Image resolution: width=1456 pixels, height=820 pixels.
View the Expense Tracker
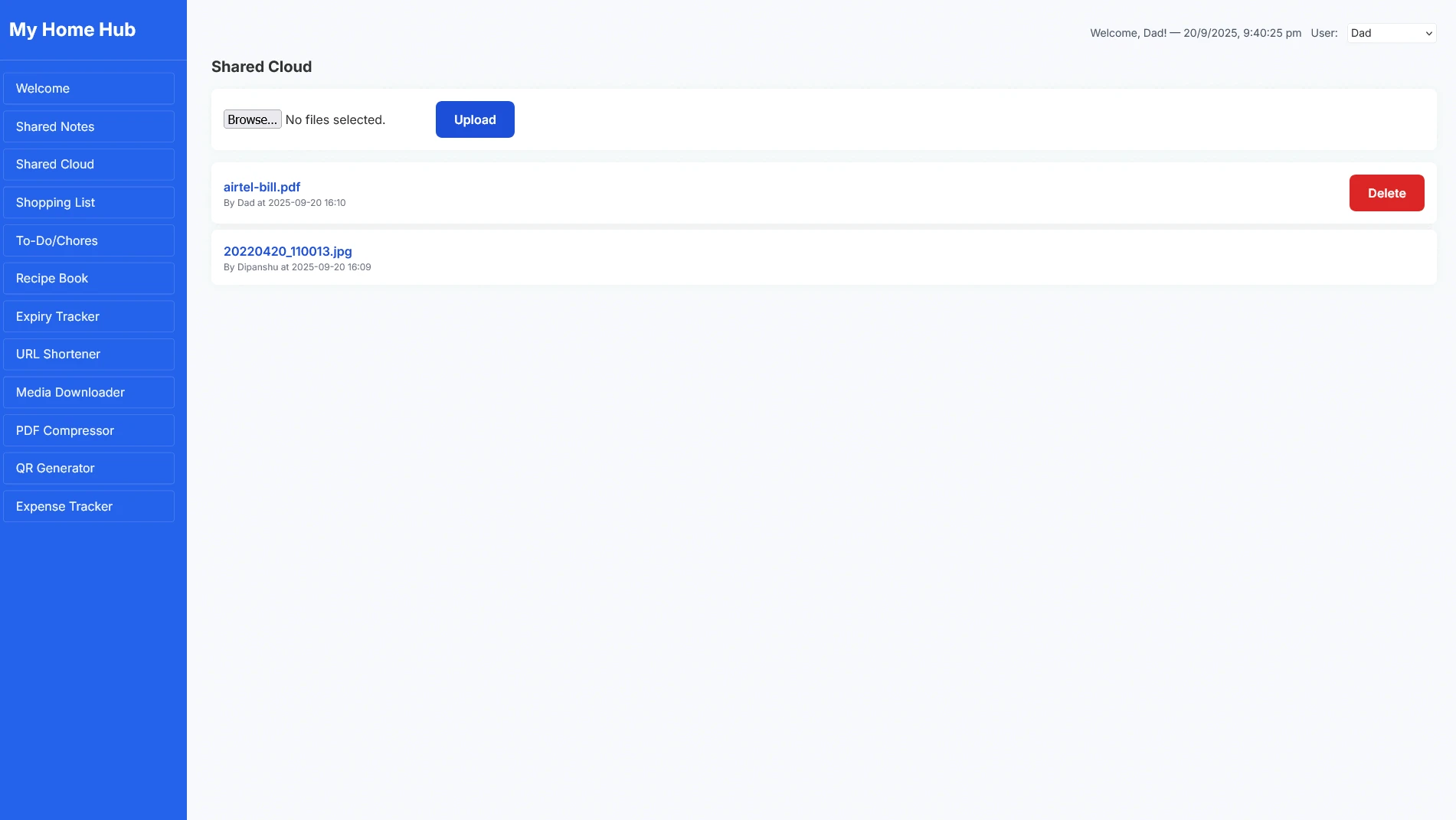(89, 507)
